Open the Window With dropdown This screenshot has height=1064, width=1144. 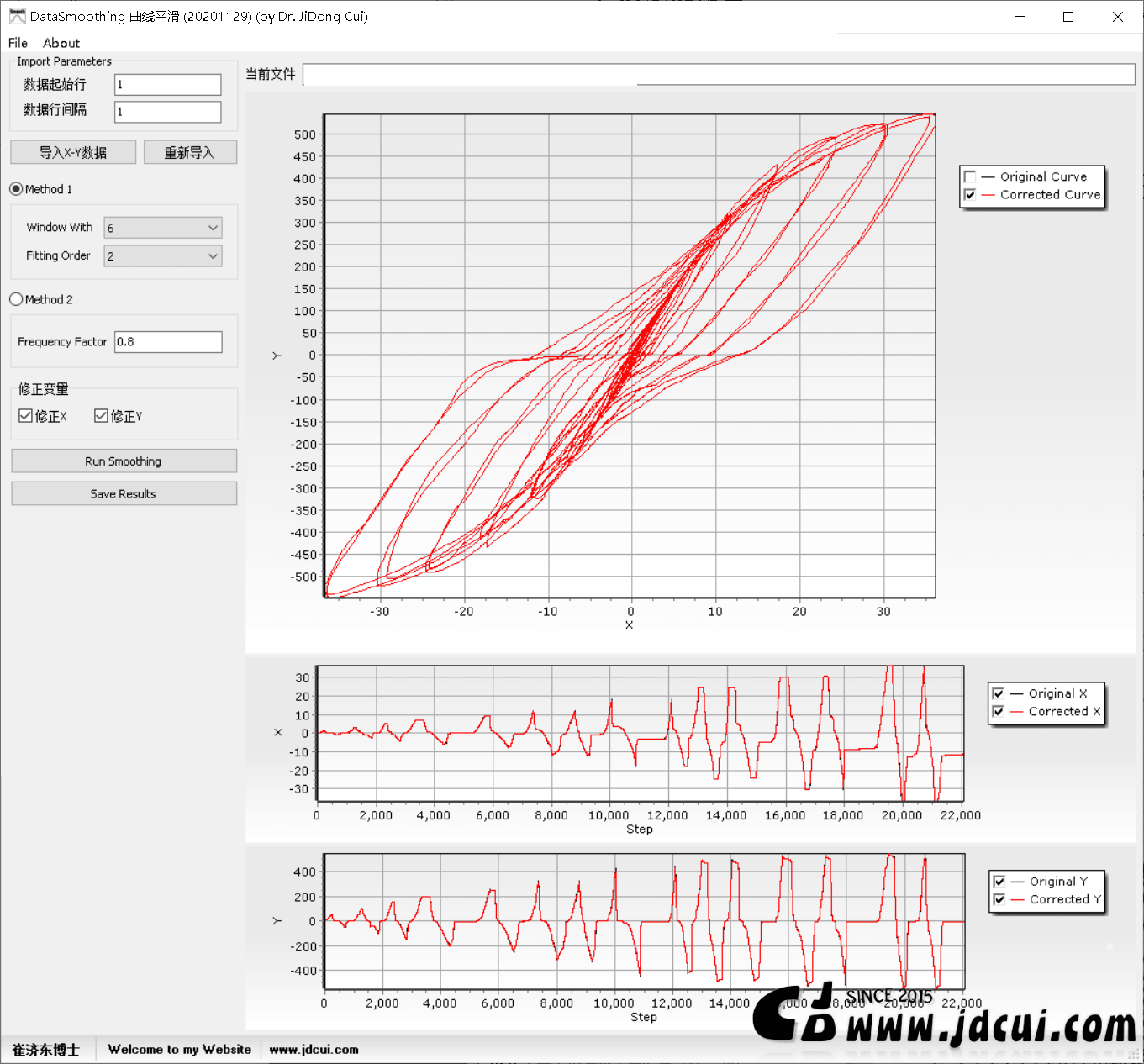163,228
